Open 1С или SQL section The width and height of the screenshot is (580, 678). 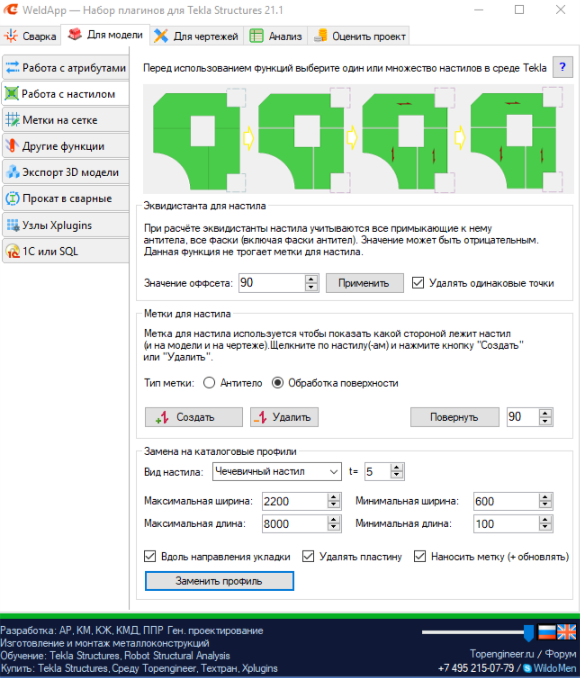pos(66,251)
